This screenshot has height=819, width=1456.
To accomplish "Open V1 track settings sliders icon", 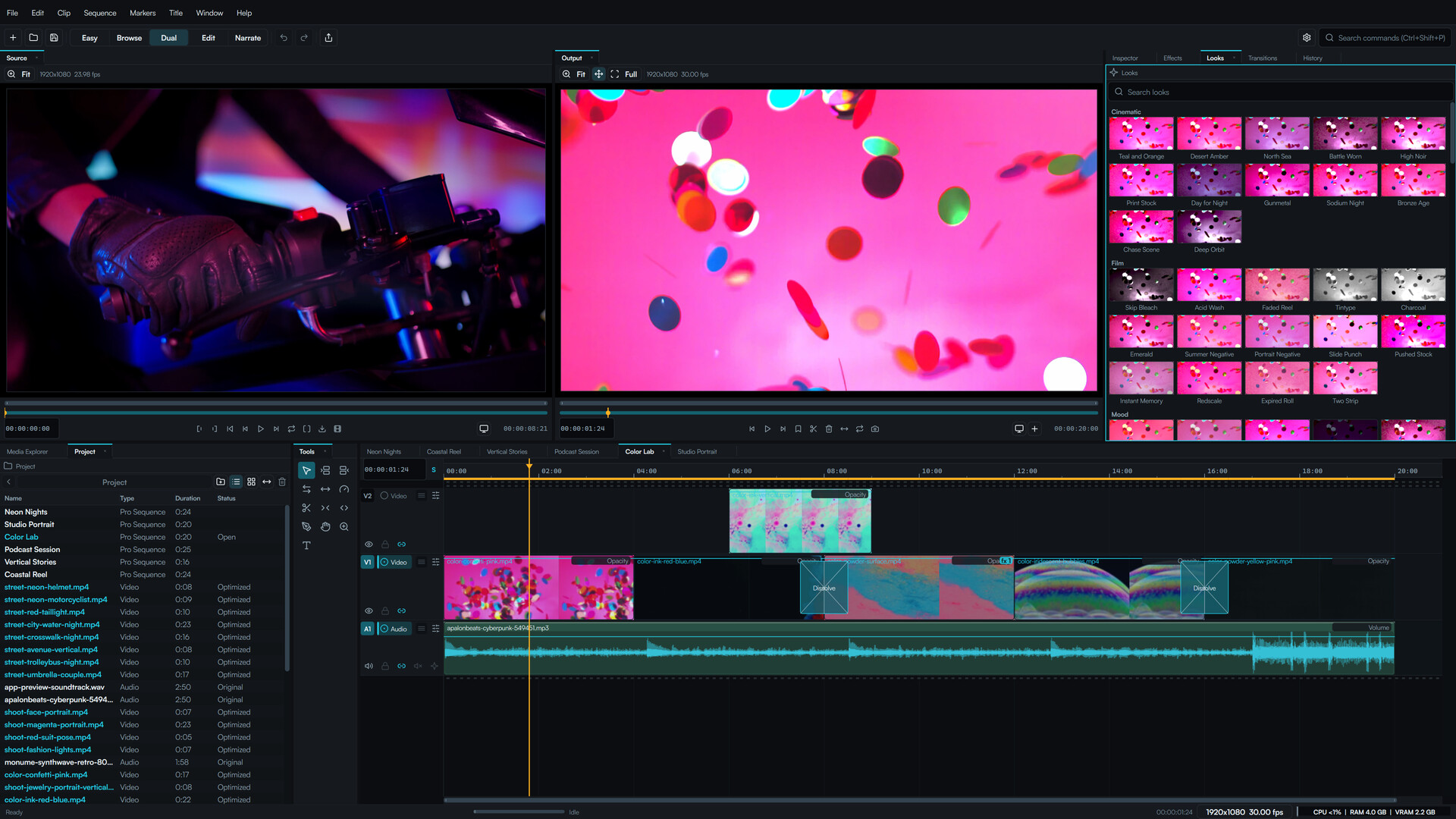I will pos(436,563).
